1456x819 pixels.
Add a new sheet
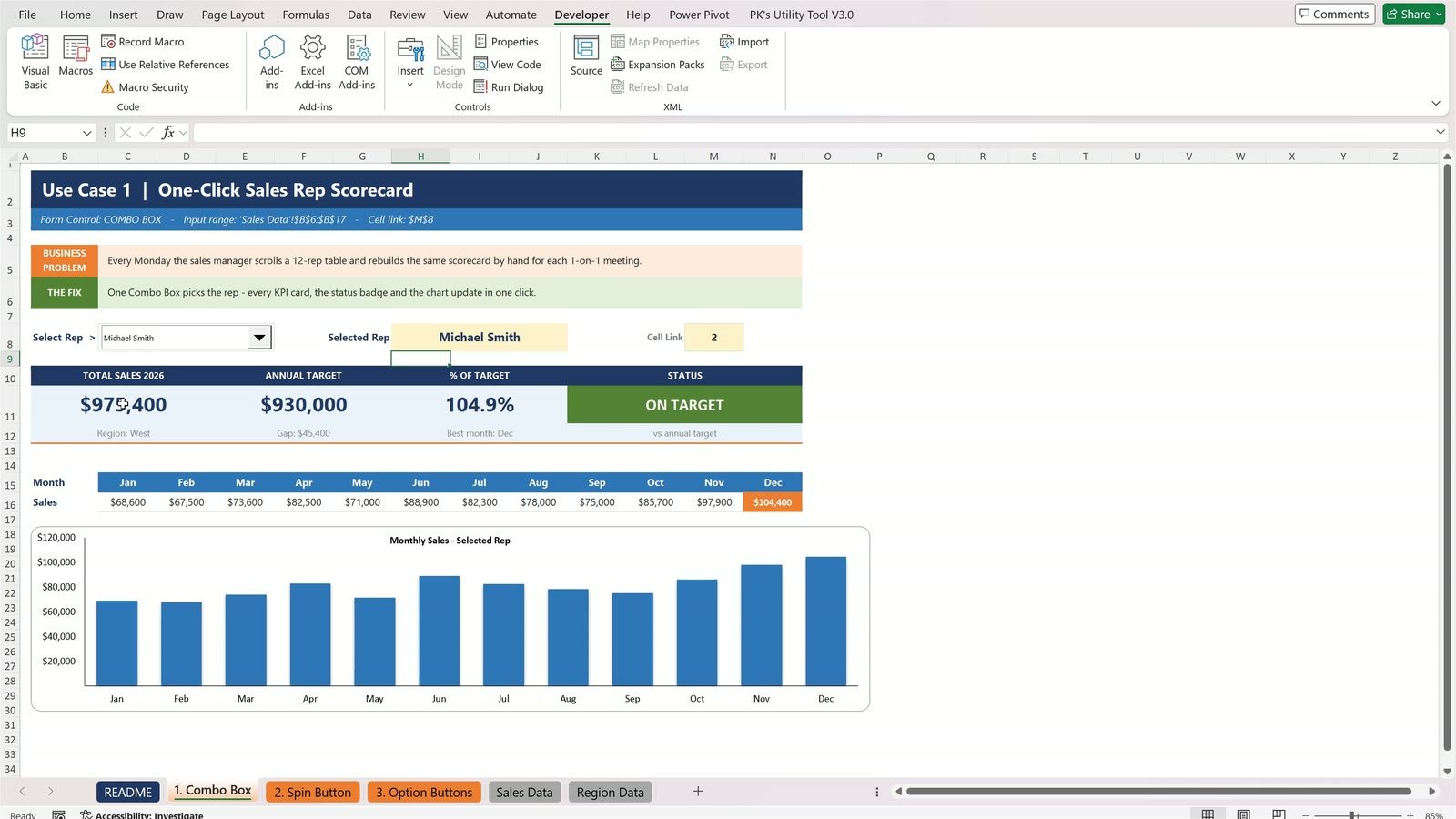pos(698,792)
